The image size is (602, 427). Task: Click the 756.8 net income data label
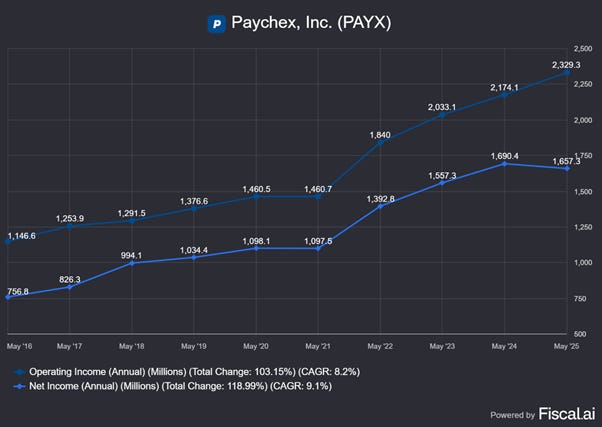point(18,292)
